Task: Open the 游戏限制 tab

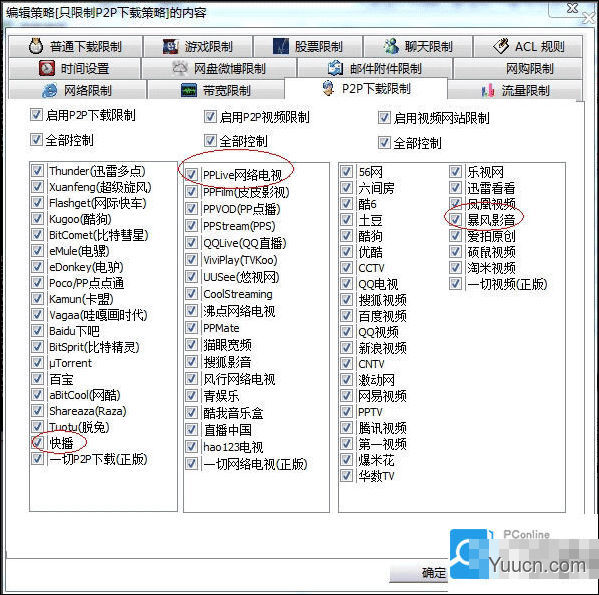Action: tap(198, 47)
